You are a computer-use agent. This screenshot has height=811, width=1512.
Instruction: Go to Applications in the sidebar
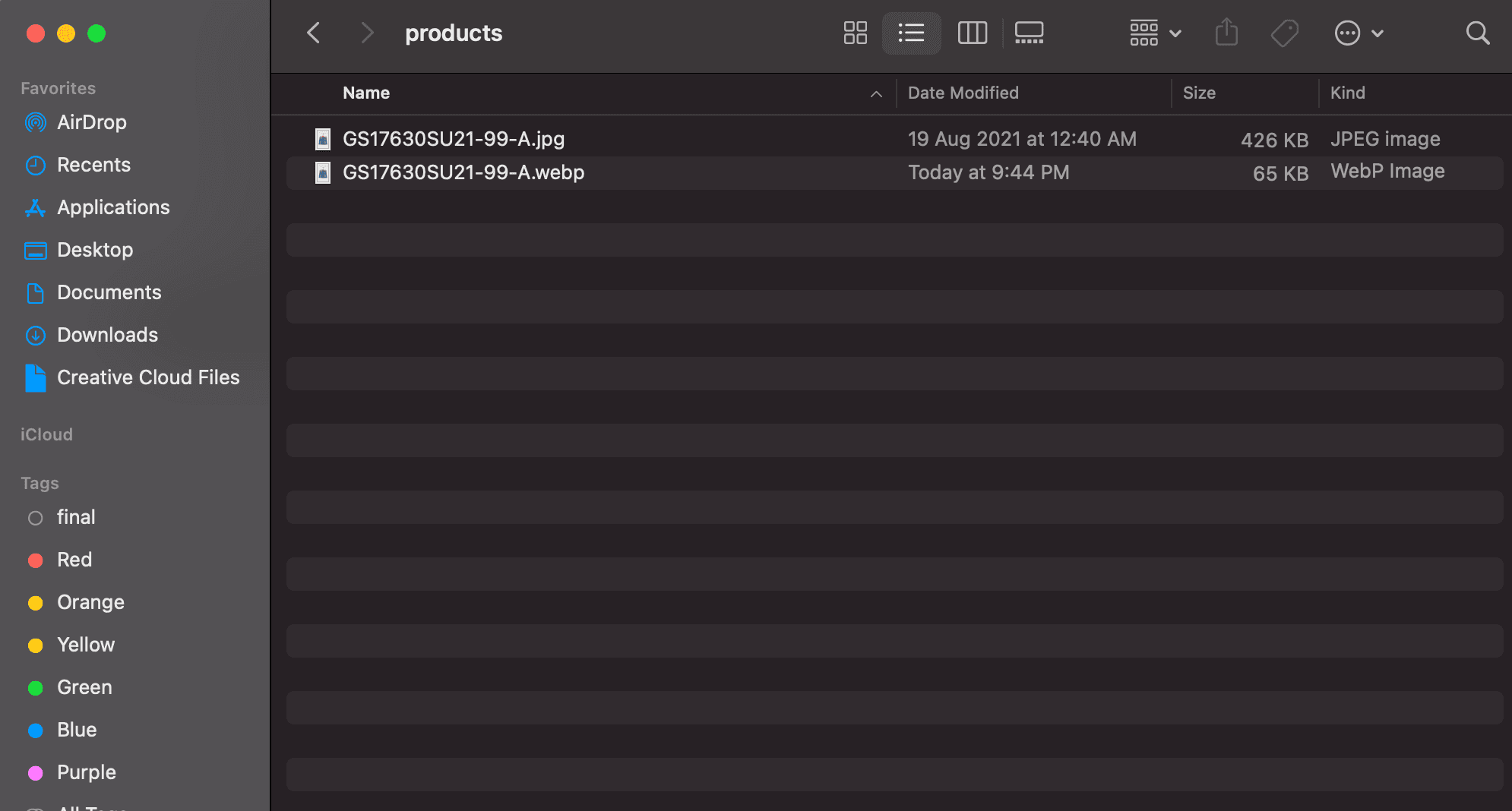tap(113, 207)
